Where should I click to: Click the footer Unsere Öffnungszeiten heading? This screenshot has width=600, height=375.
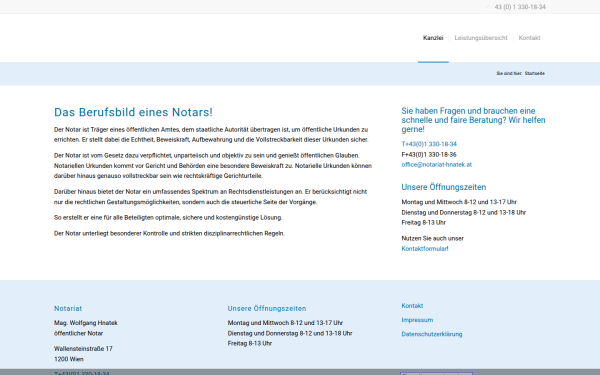coord(267,308)
